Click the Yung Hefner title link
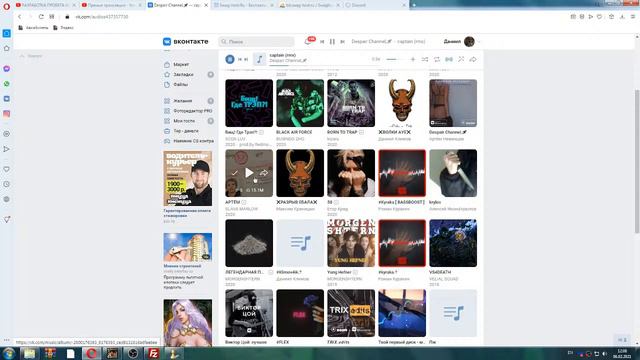Viewport: 640px width, 360px height. point(339,272)
